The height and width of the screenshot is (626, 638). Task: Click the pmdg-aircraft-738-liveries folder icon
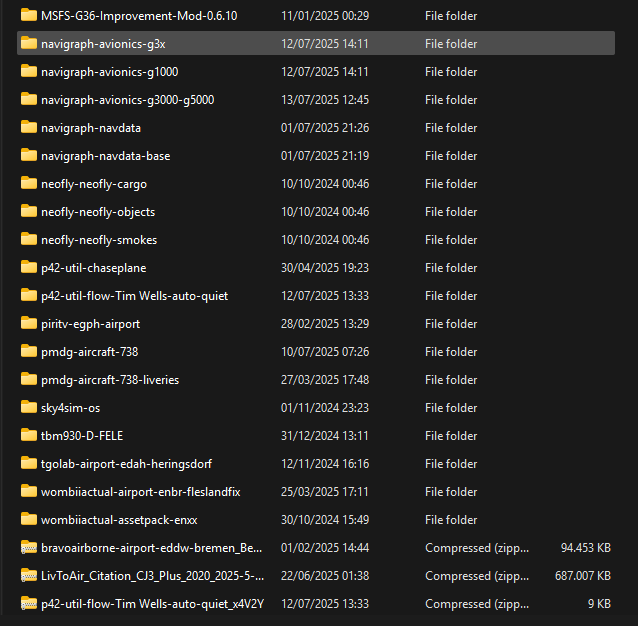click(x=28, y=380)
